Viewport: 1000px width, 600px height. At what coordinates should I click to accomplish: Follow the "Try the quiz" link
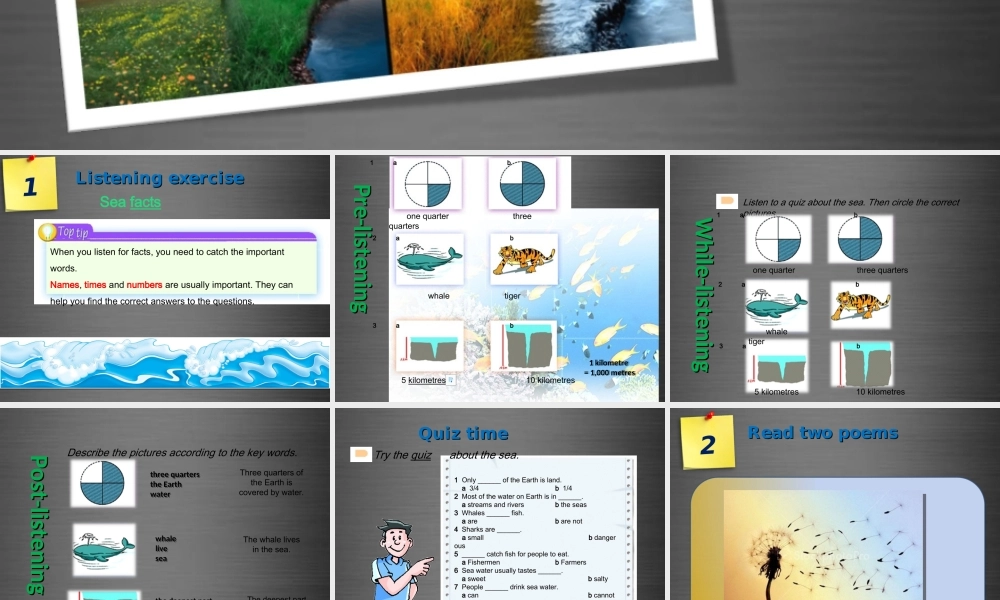(402, 456)
